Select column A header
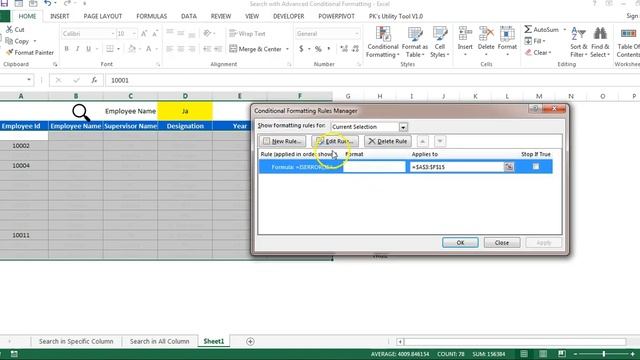 click(x=21, y=96)
